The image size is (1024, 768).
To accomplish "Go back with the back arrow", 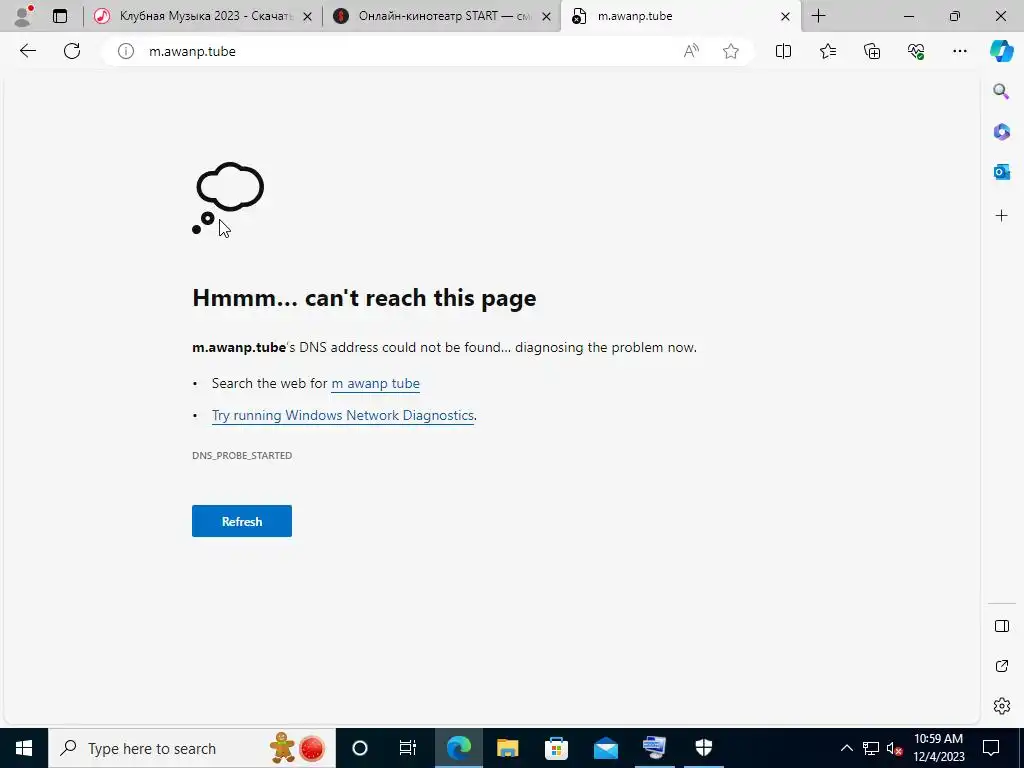I will tap(27, 51).
